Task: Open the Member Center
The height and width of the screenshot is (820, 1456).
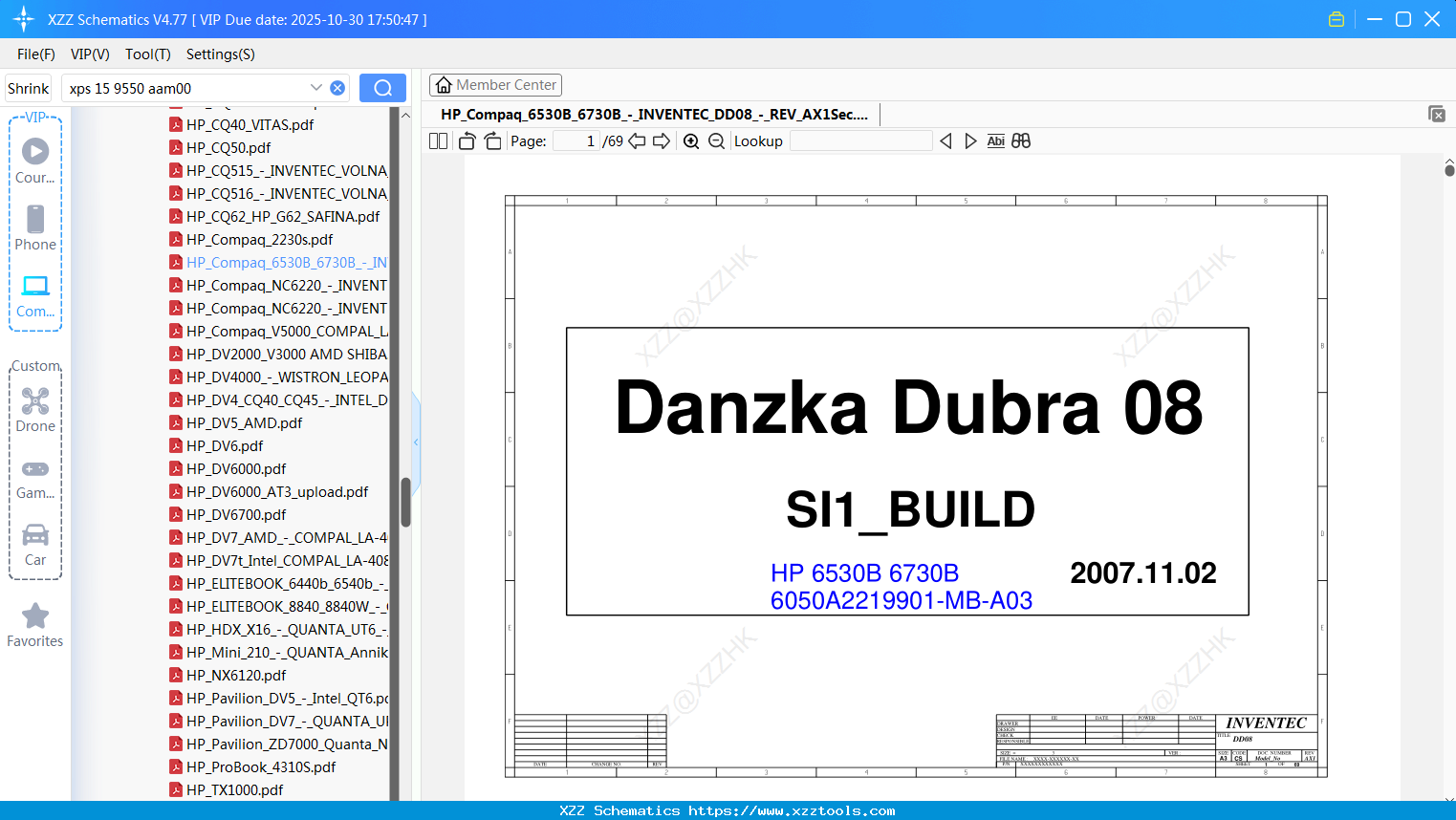Action: point(495,85)
